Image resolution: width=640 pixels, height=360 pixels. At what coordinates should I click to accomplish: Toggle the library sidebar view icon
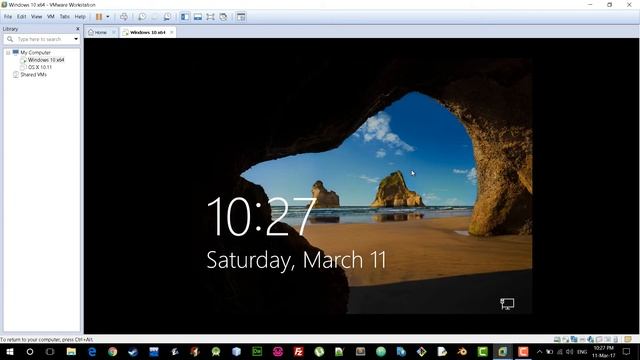[185, 17]
